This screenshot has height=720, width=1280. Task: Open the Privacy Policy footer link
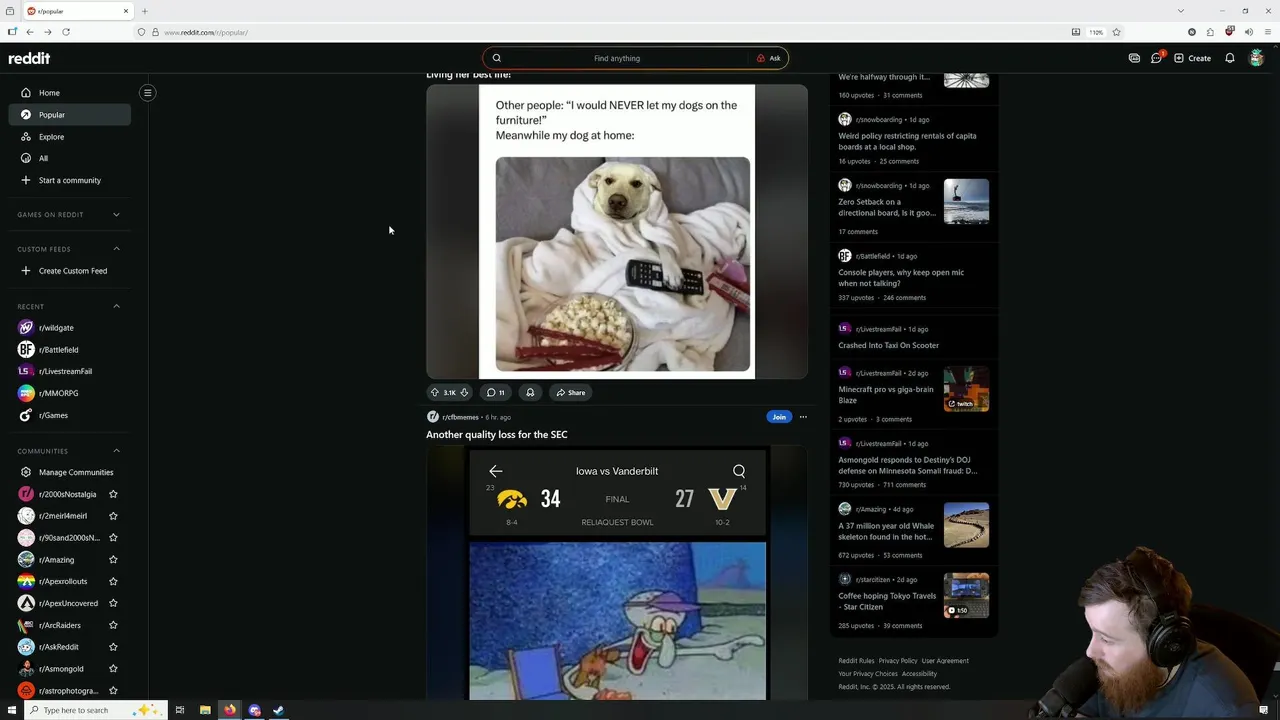(898, 661)
